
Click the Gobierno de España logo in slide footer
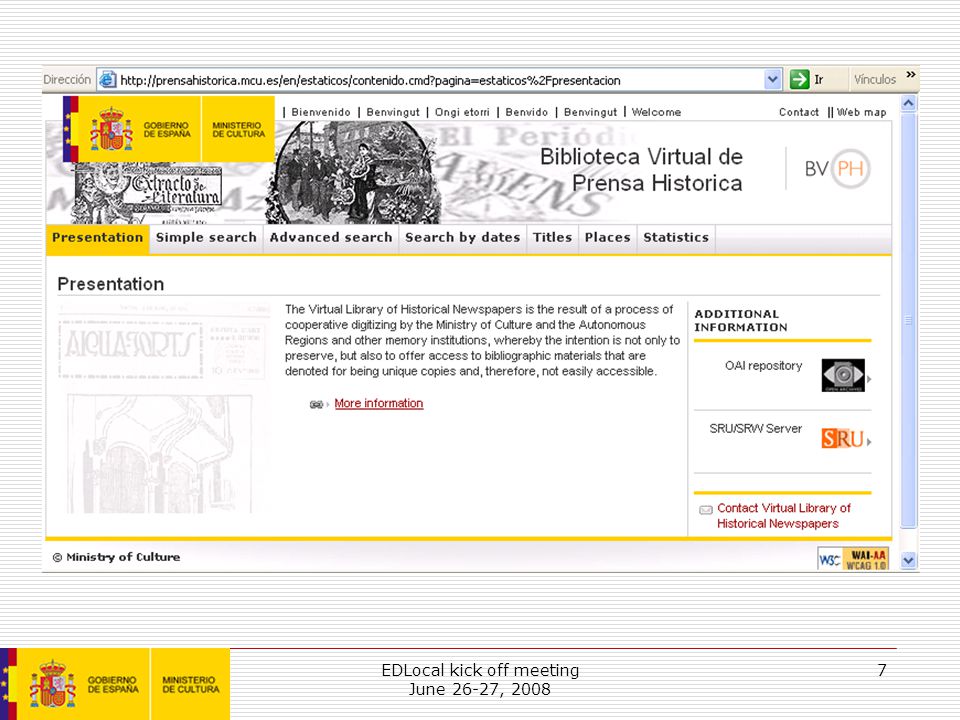click(x=83, y=684)
